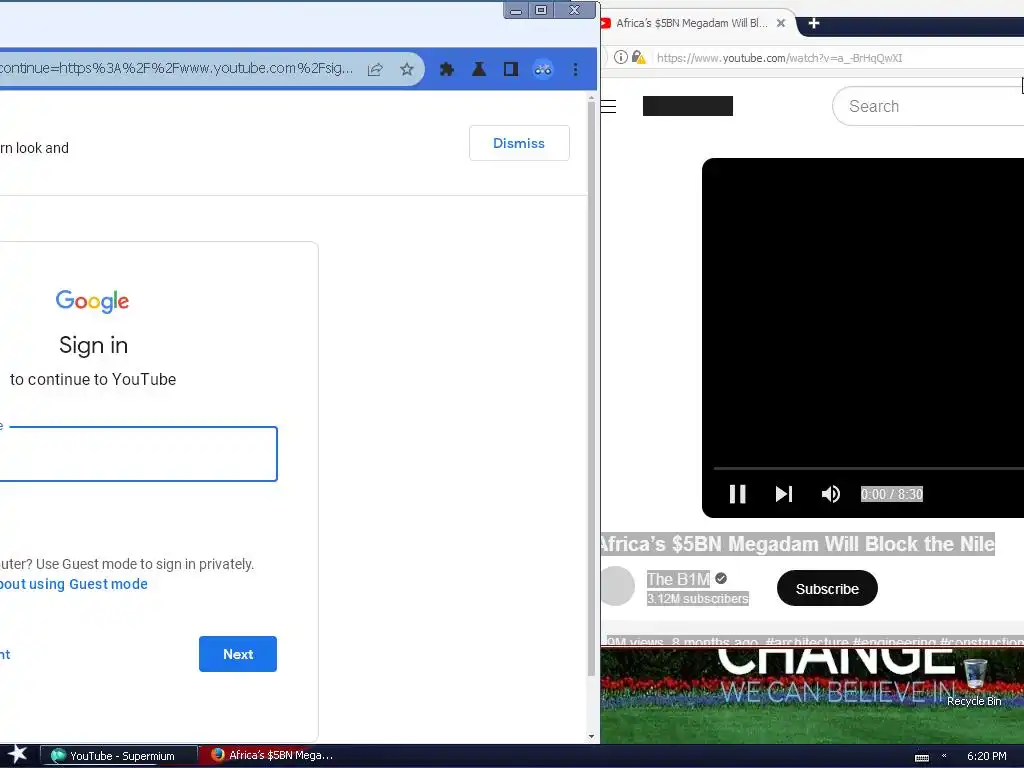This screenshot has width=1024, height=768.
Task: Click the 3.12M subscribers text
Action: (697, 599)
